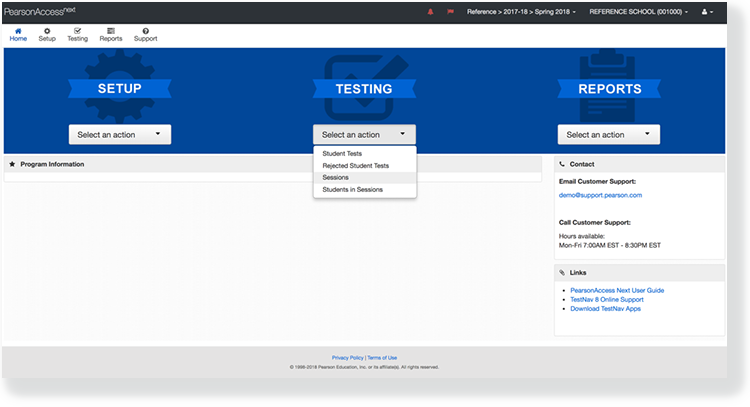The height and width of the screenshot is (407, 750).
Task: Open the Reports navigation icon
Action: point(110,31)
